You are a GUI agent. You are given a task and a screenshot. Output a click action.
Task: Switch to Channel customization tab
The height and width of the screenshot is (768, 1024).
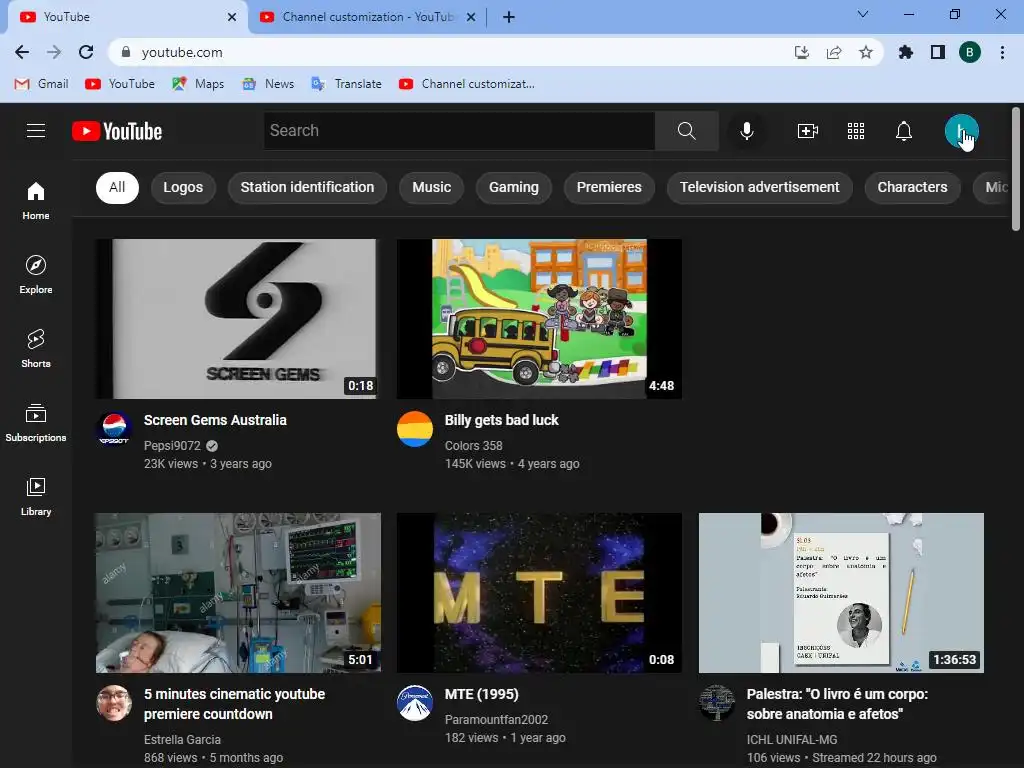pos(368,17)
